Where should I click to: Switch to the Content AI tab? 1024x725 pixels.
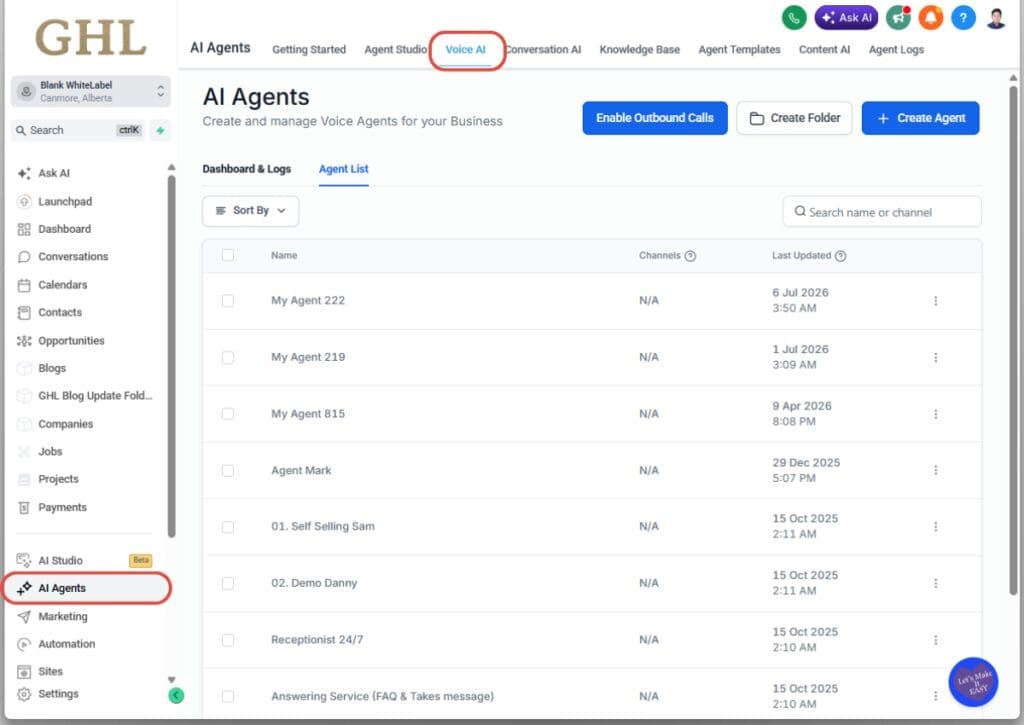coord(824,50)
